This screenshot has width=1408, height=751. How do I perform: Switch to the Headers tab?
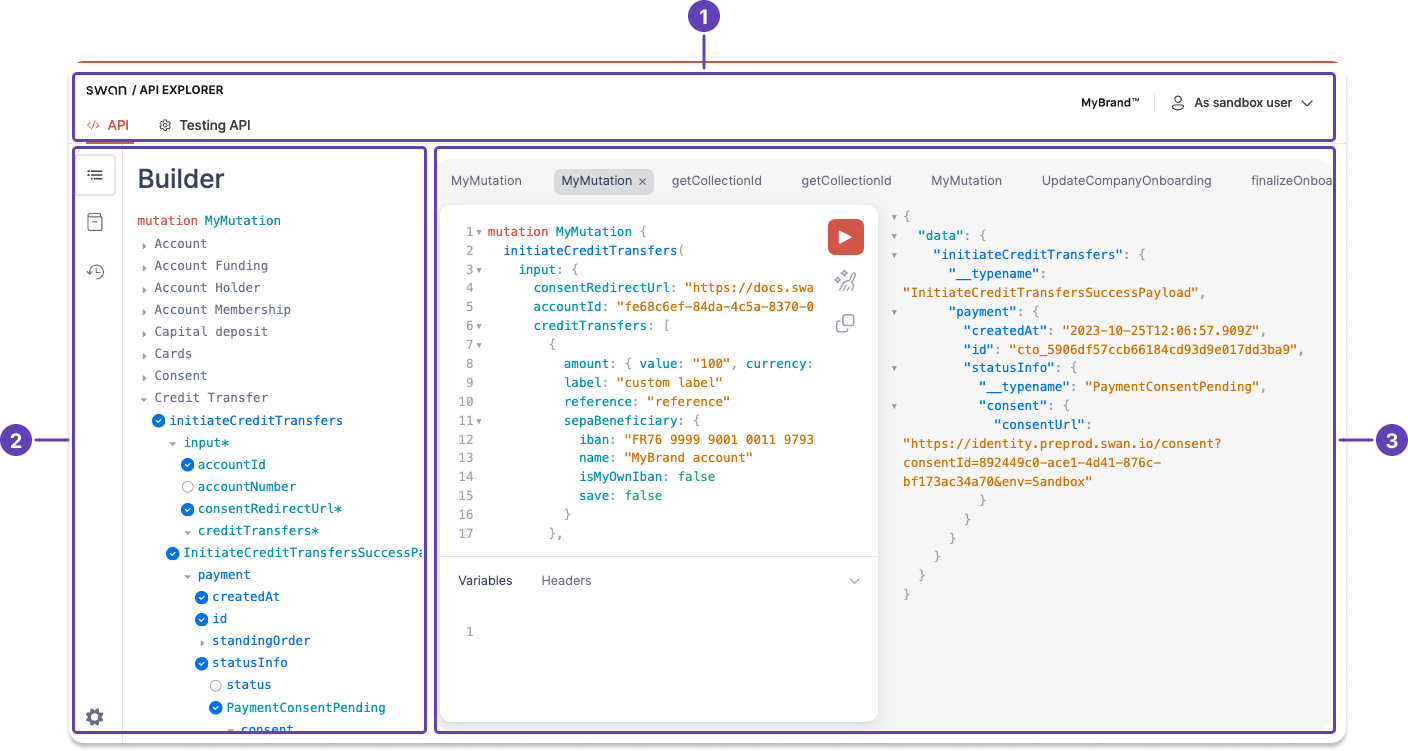coord(566,580)
